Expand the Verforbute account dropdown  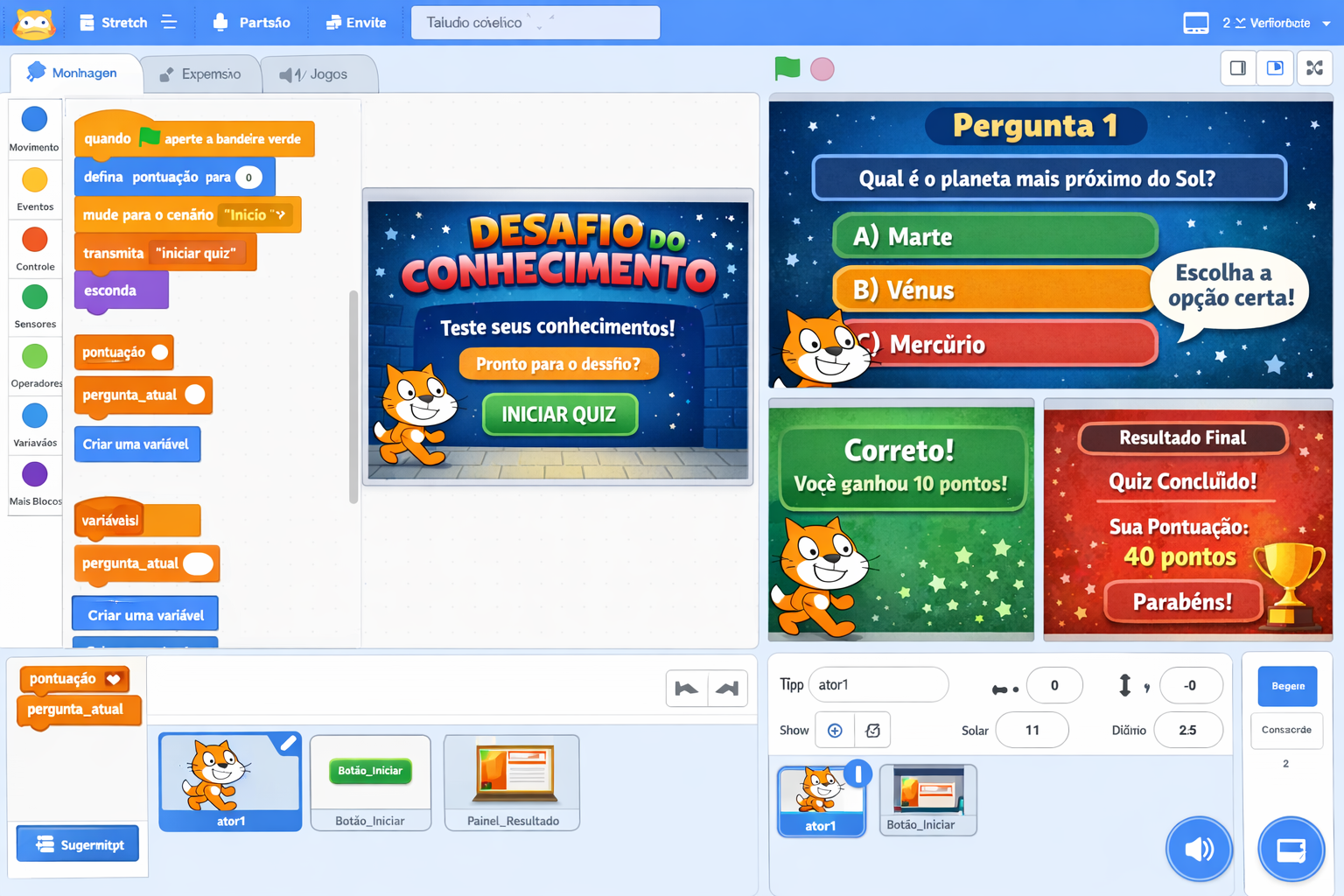point(1326,24)
